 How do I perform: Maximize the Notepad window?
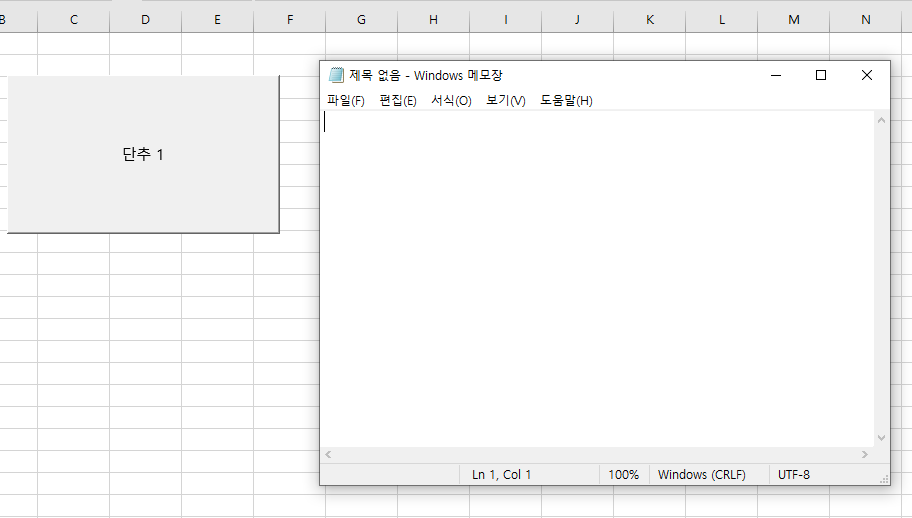[821, 75]
